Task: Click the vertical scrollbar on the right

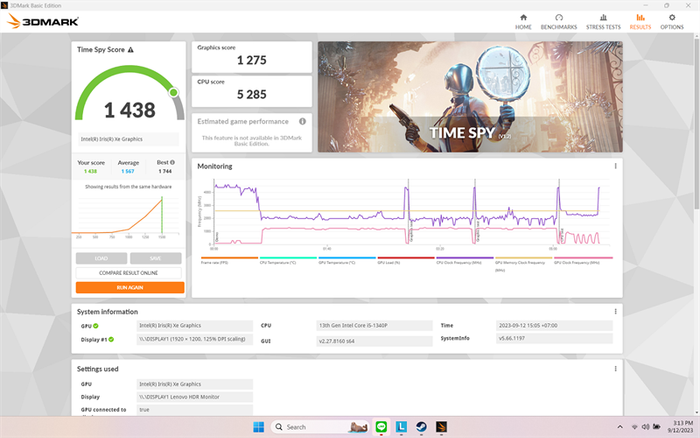Action: 696,125
